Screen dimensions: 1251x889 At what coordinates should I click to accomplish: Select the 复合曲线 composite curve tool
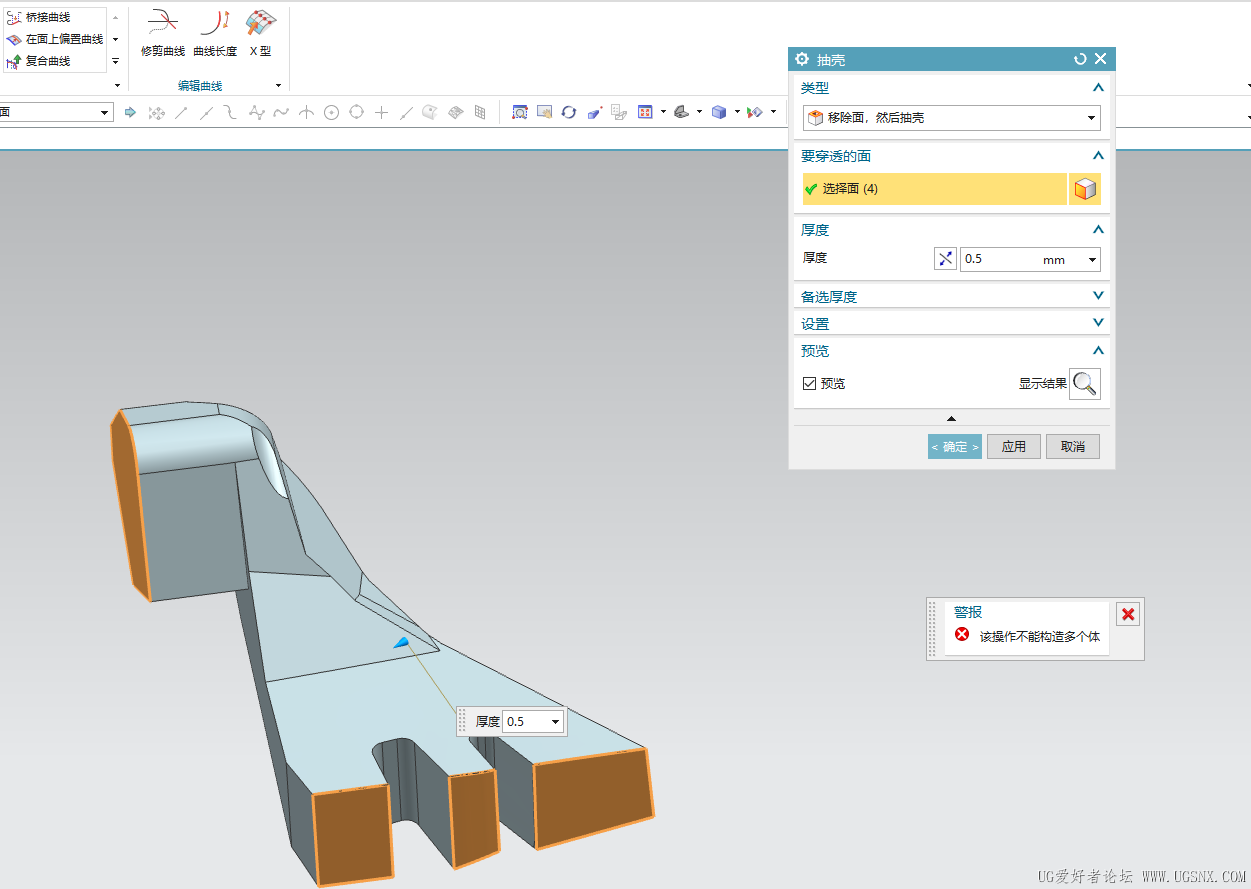click(x=40, y=61)
